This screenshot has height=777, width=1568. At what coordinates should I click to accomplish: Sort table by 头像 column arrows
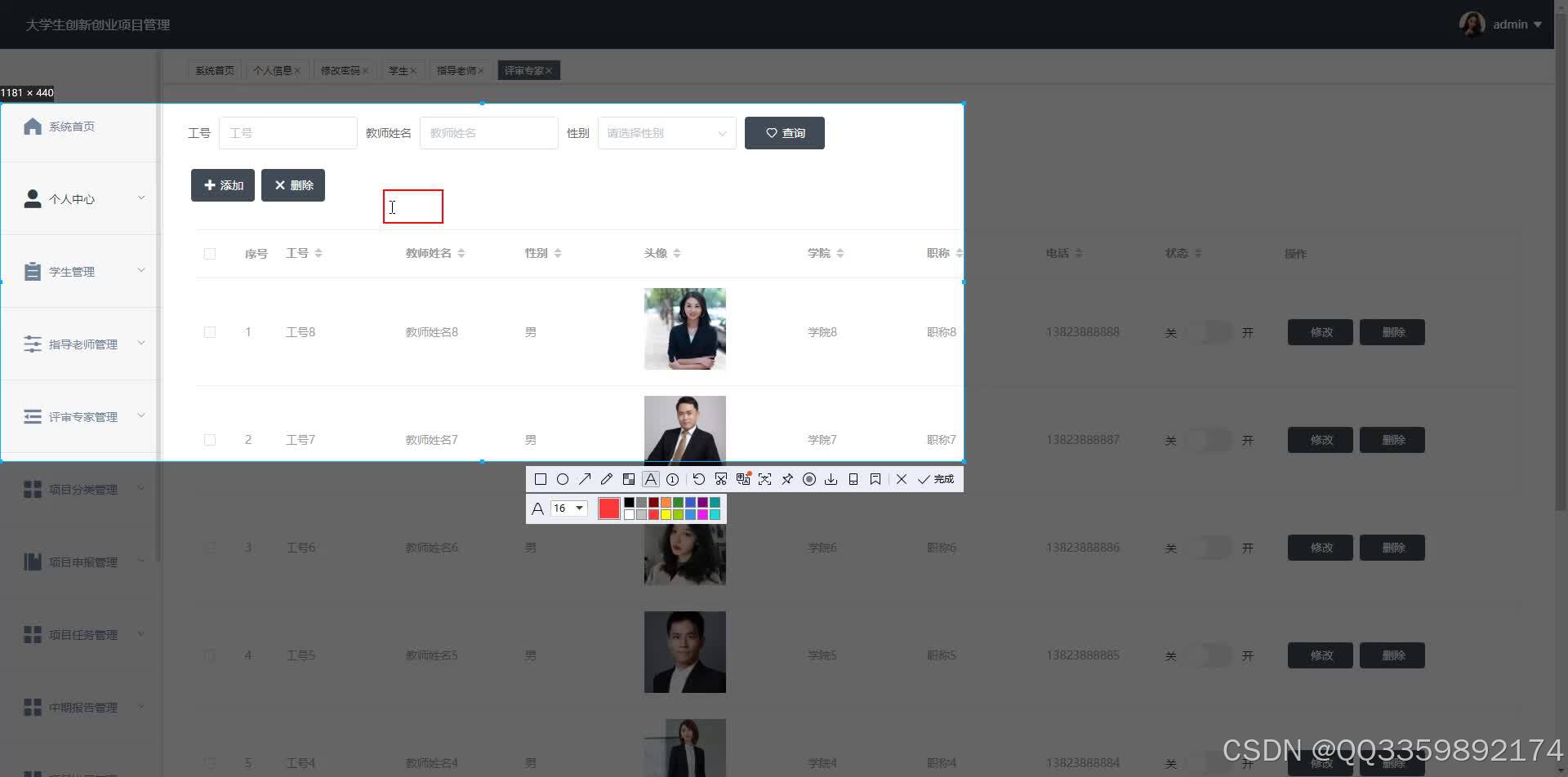pyautogui.click(x=677, y=253)
